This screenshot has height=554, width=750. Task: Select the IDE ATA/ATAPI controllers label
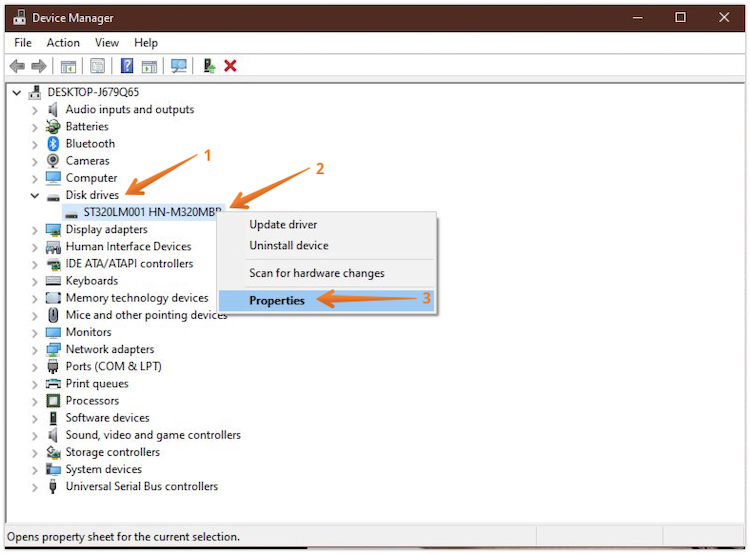129,264
